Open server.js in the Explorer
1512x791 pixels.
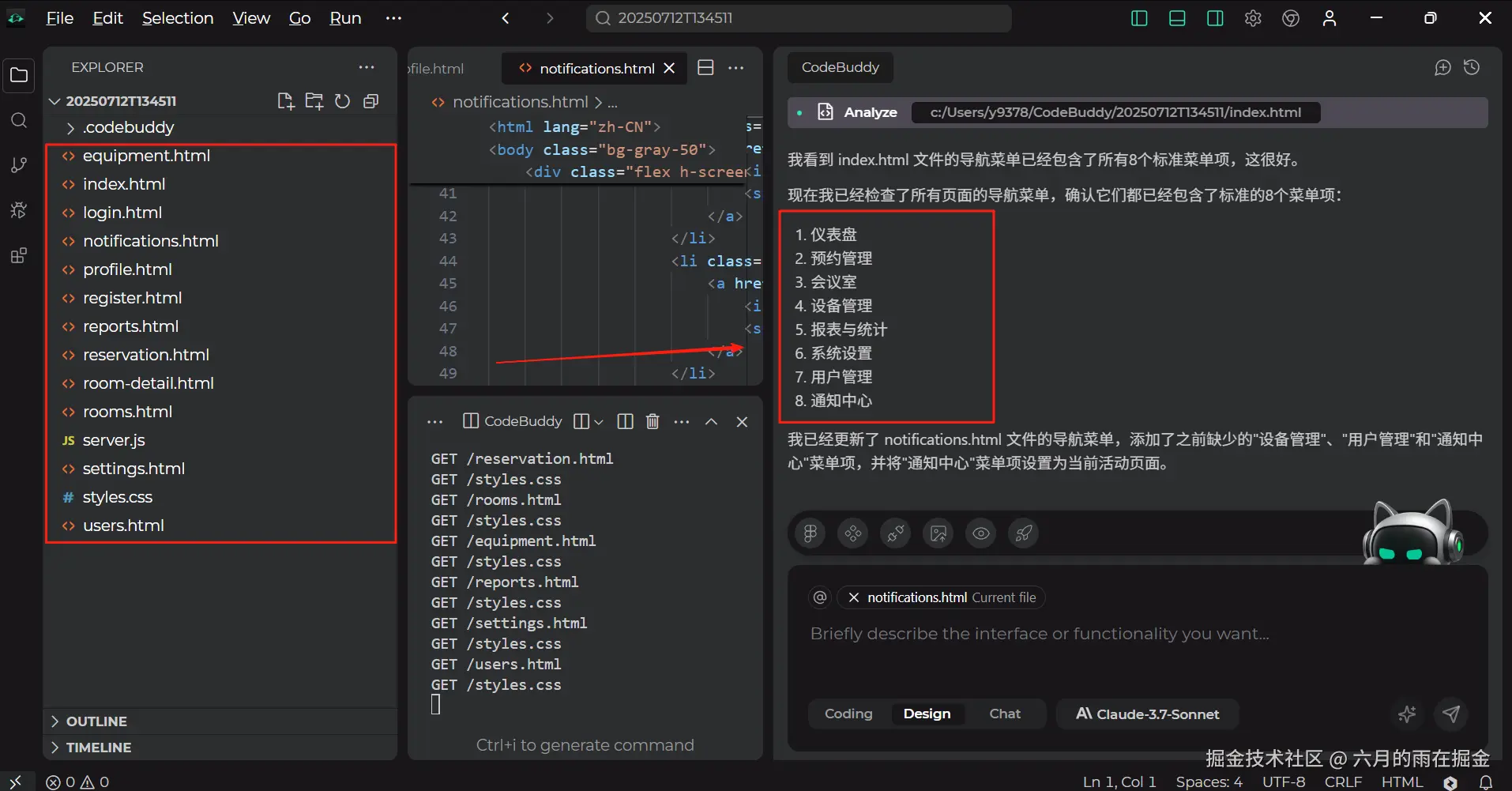point(220,440)
